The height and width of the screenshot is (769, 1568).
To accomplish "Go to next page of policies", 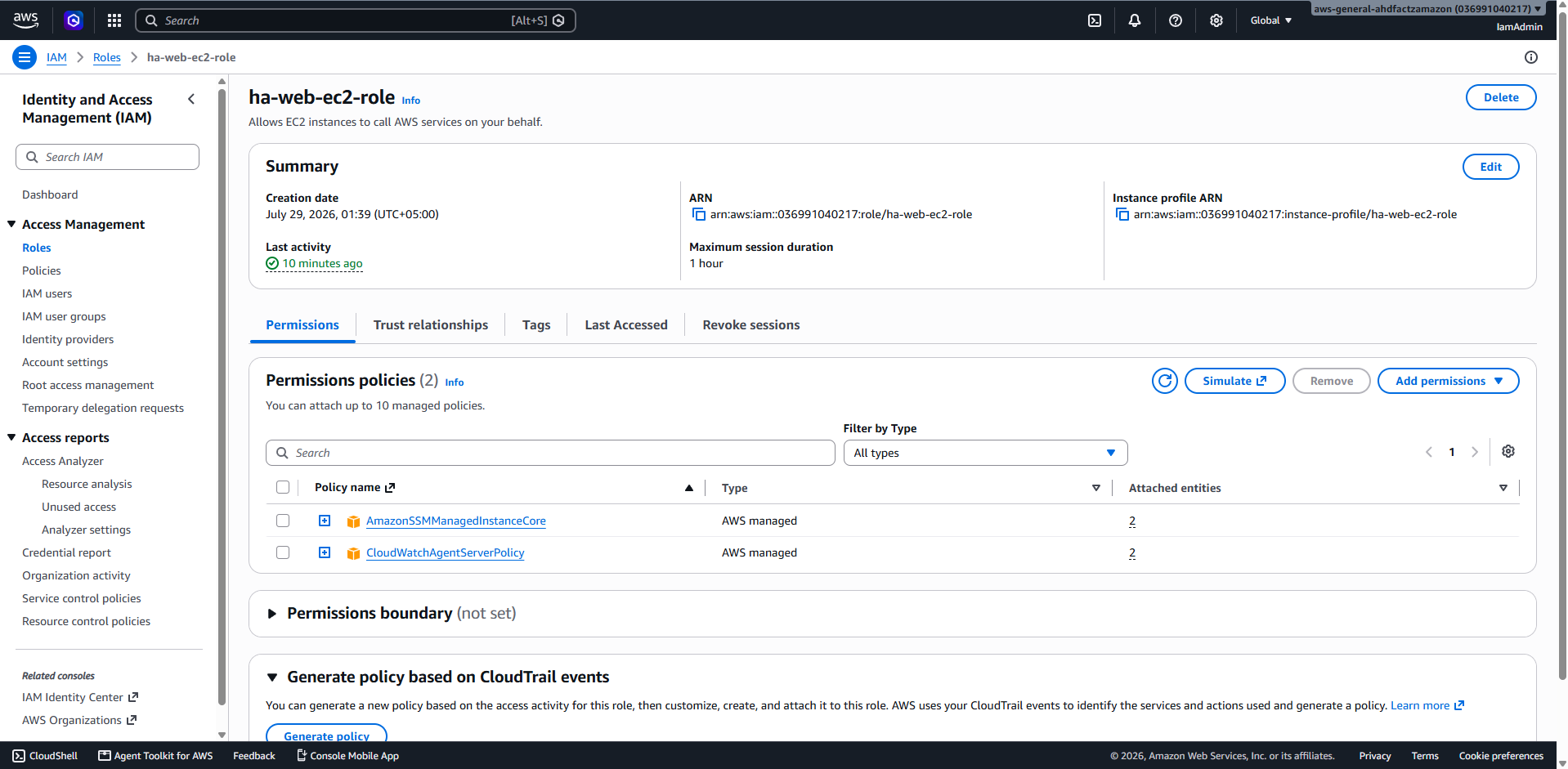I will pos(1475,452).
